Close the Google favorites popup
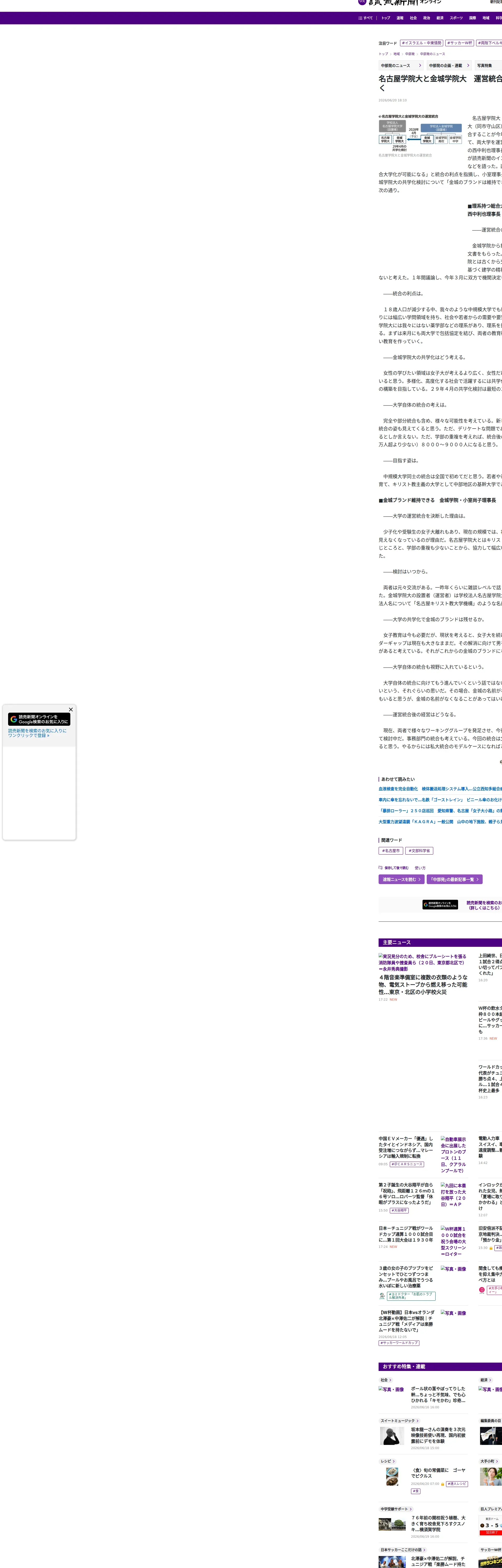502x1568 pixels. [71, 709]
